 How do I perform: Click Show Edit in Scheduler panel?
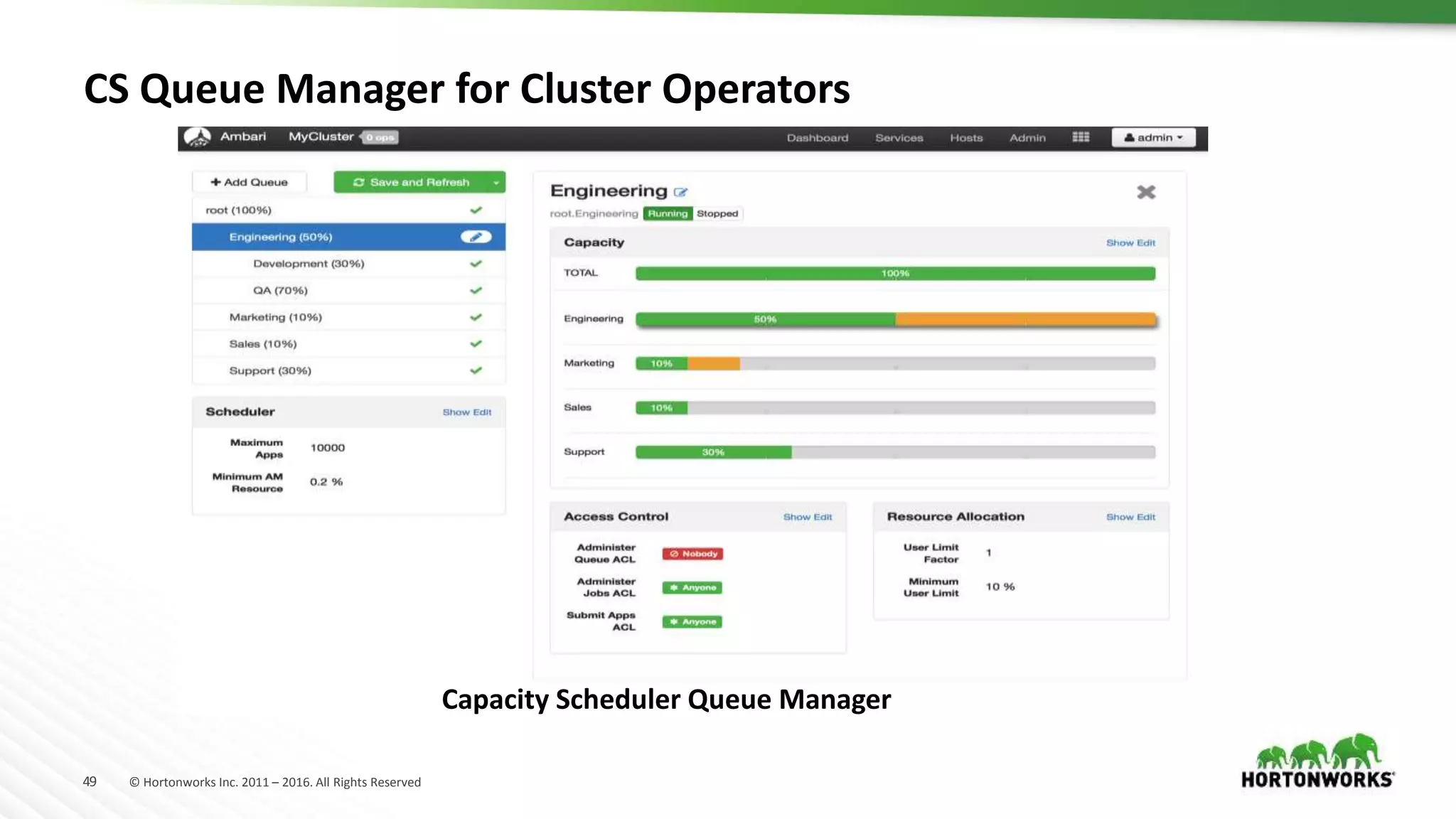click(467, 412)
